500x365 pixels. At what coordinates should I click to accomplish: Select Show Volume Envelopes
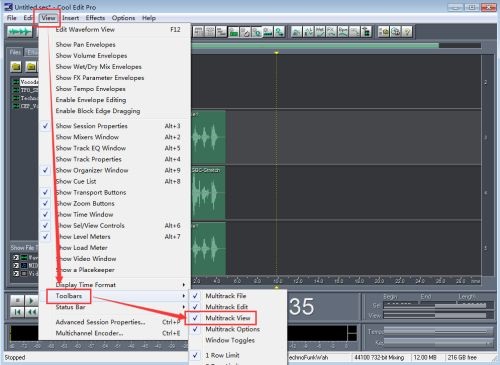point(115,55)
